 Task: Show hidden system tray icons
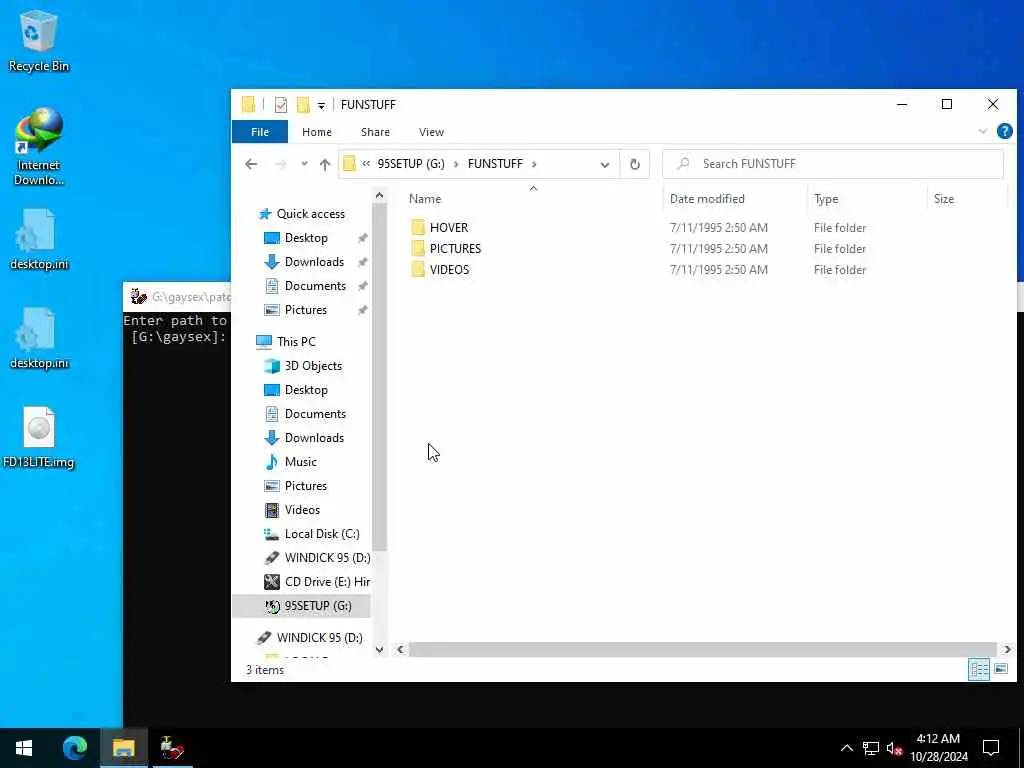coord(846,748)
